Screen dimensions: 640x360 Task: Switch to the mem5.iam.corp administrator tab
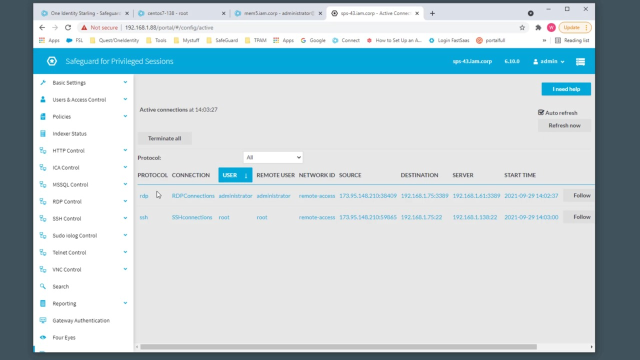point(278,13)
